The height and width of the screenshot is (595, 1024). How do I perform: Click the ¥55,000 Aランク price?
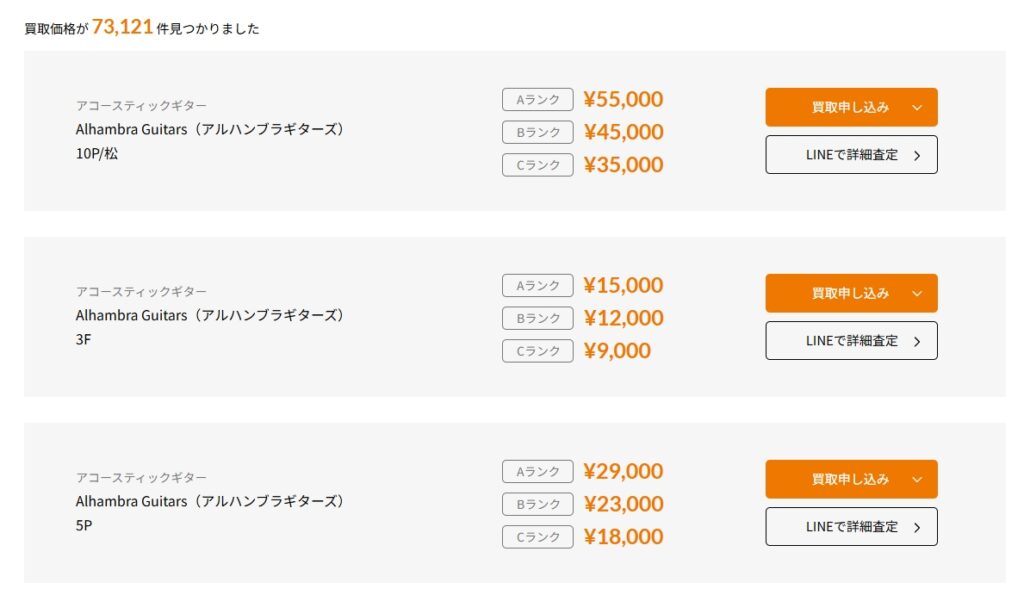point(622,99)
